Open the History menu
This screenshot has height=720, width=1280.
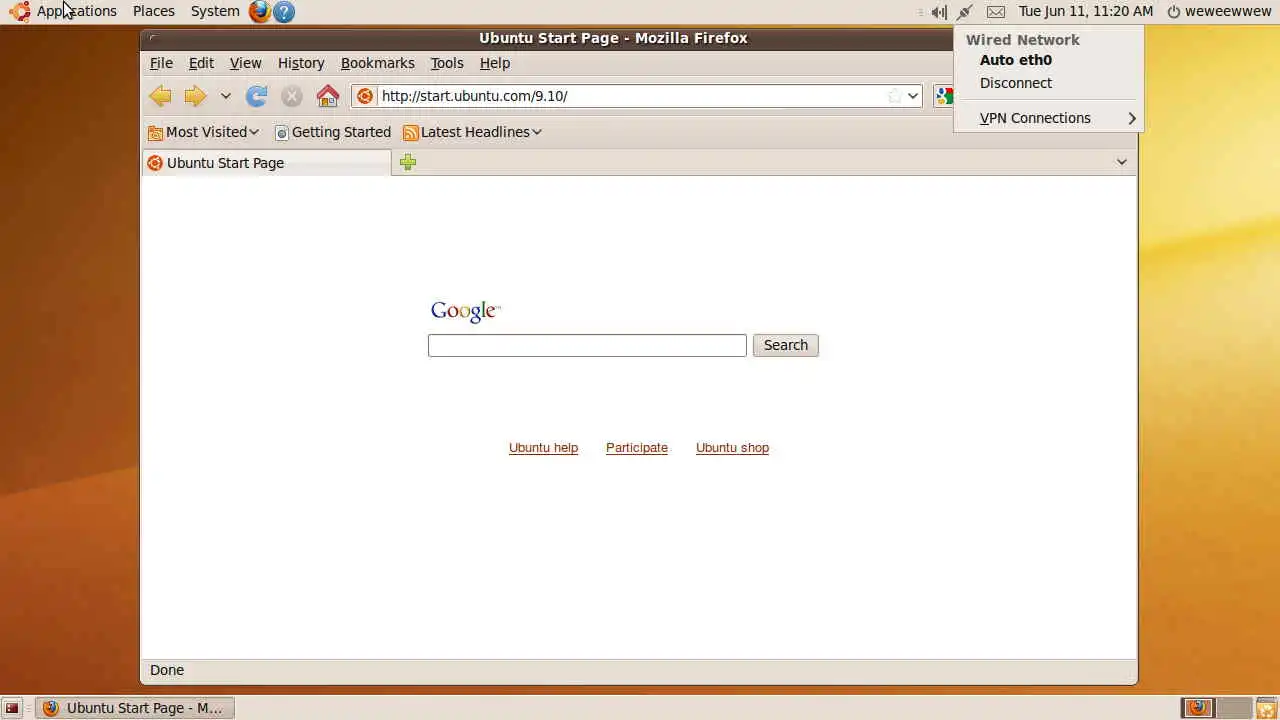301,63
